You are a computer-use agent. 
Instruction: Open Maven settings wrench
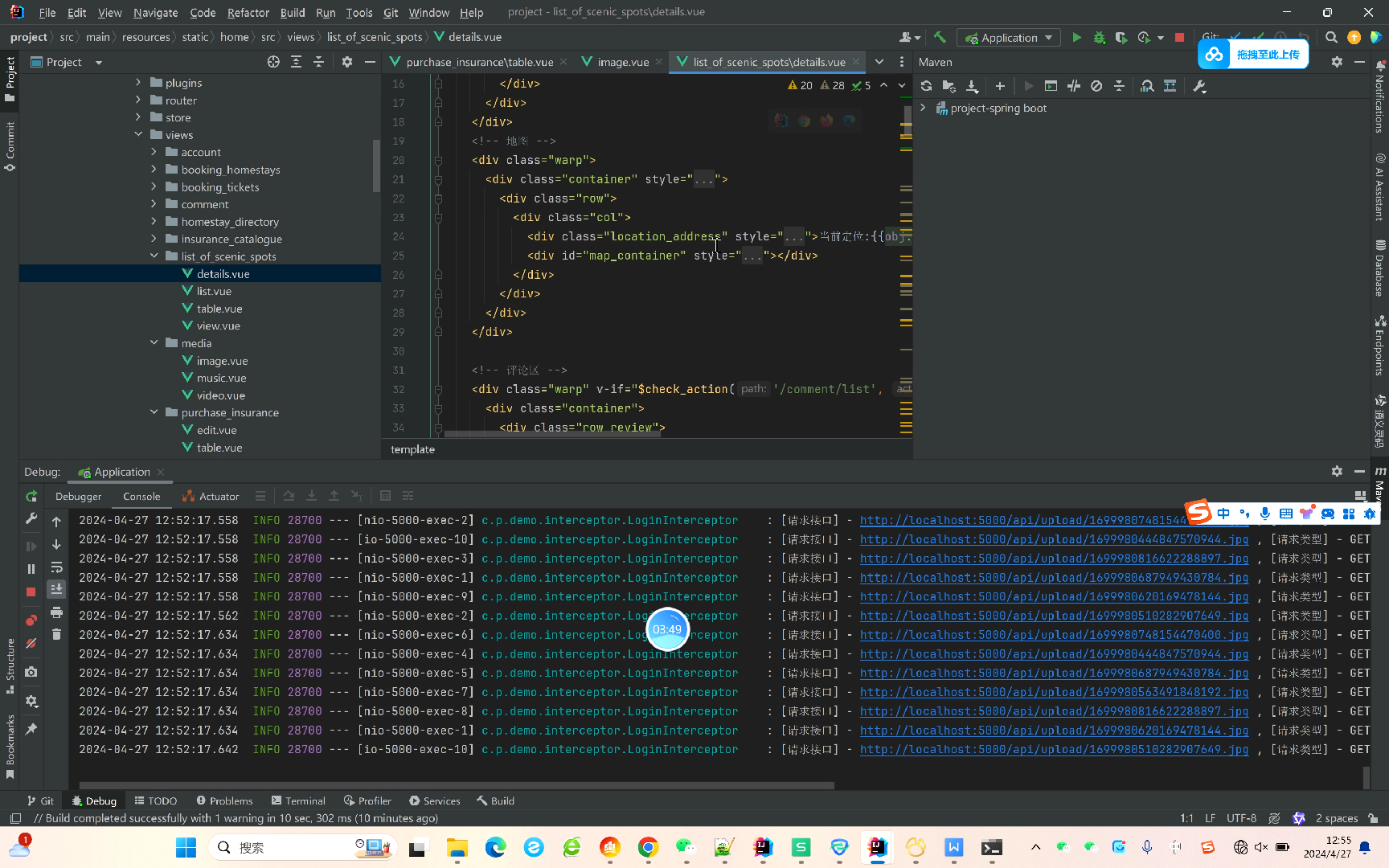[1199, 86]
